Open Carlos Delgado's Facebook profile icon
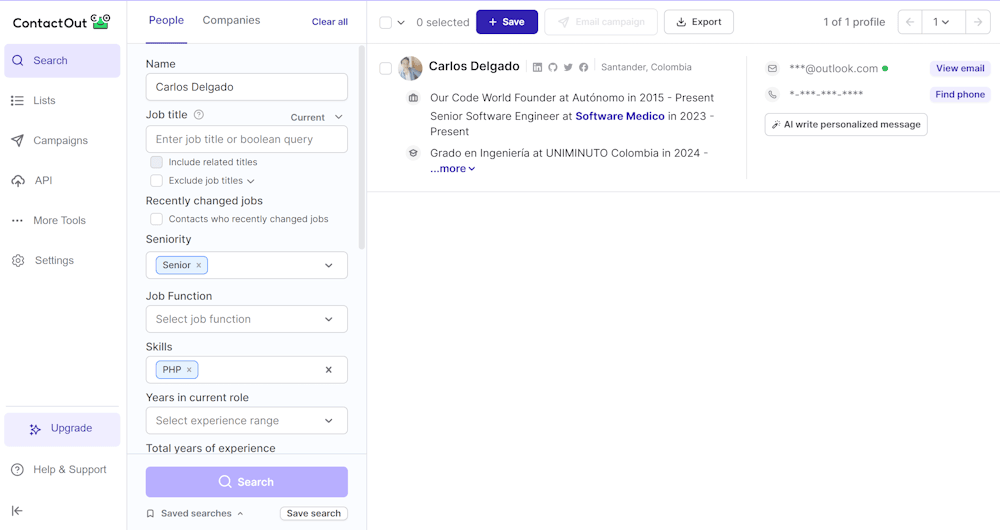The height and width of the screenshot is (530, 1000). point(584,68)
